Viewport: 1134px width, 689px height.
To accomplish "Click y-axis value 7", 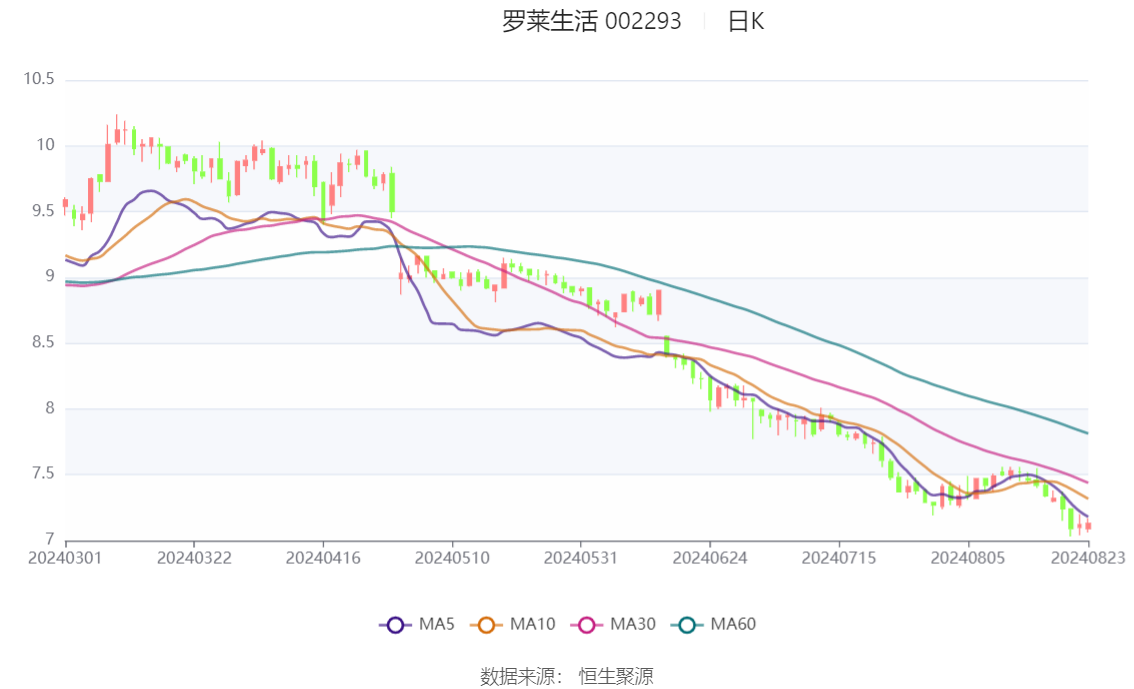I will pyautogui.click(x=50, y=539).
